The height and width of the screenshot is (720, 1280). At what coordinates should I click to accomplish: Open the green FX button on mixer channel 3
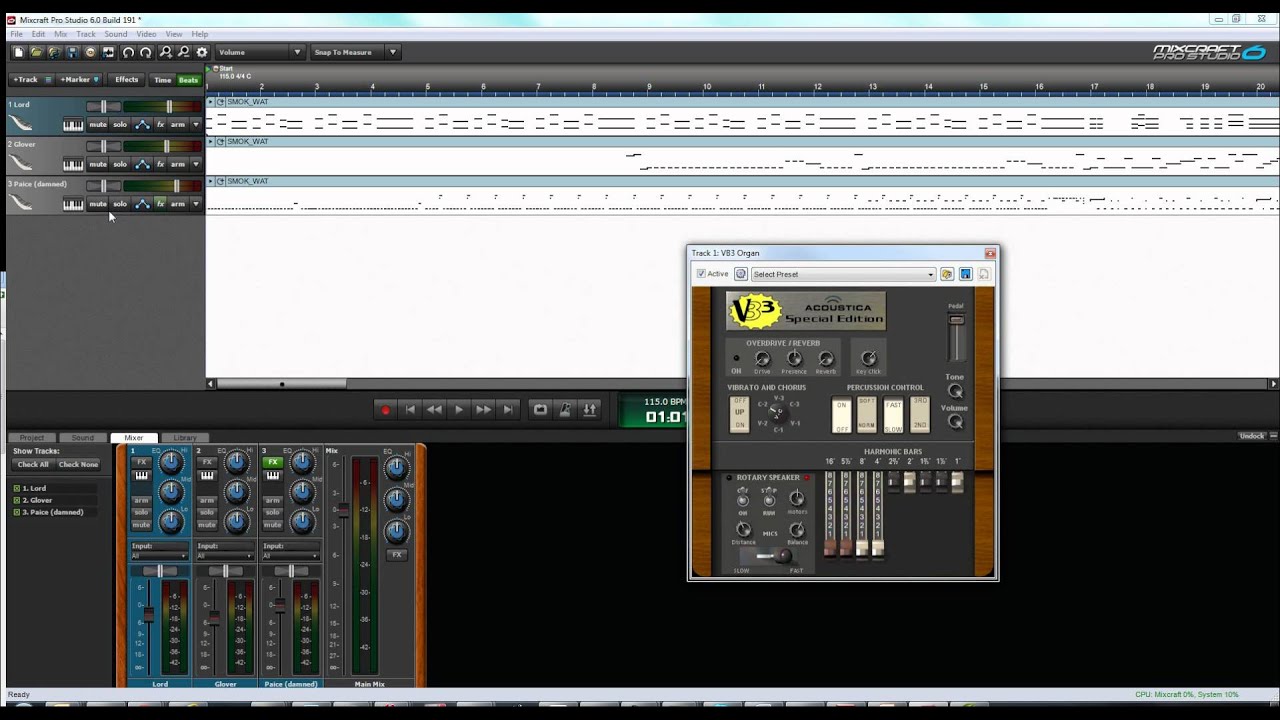click(272, 462)
